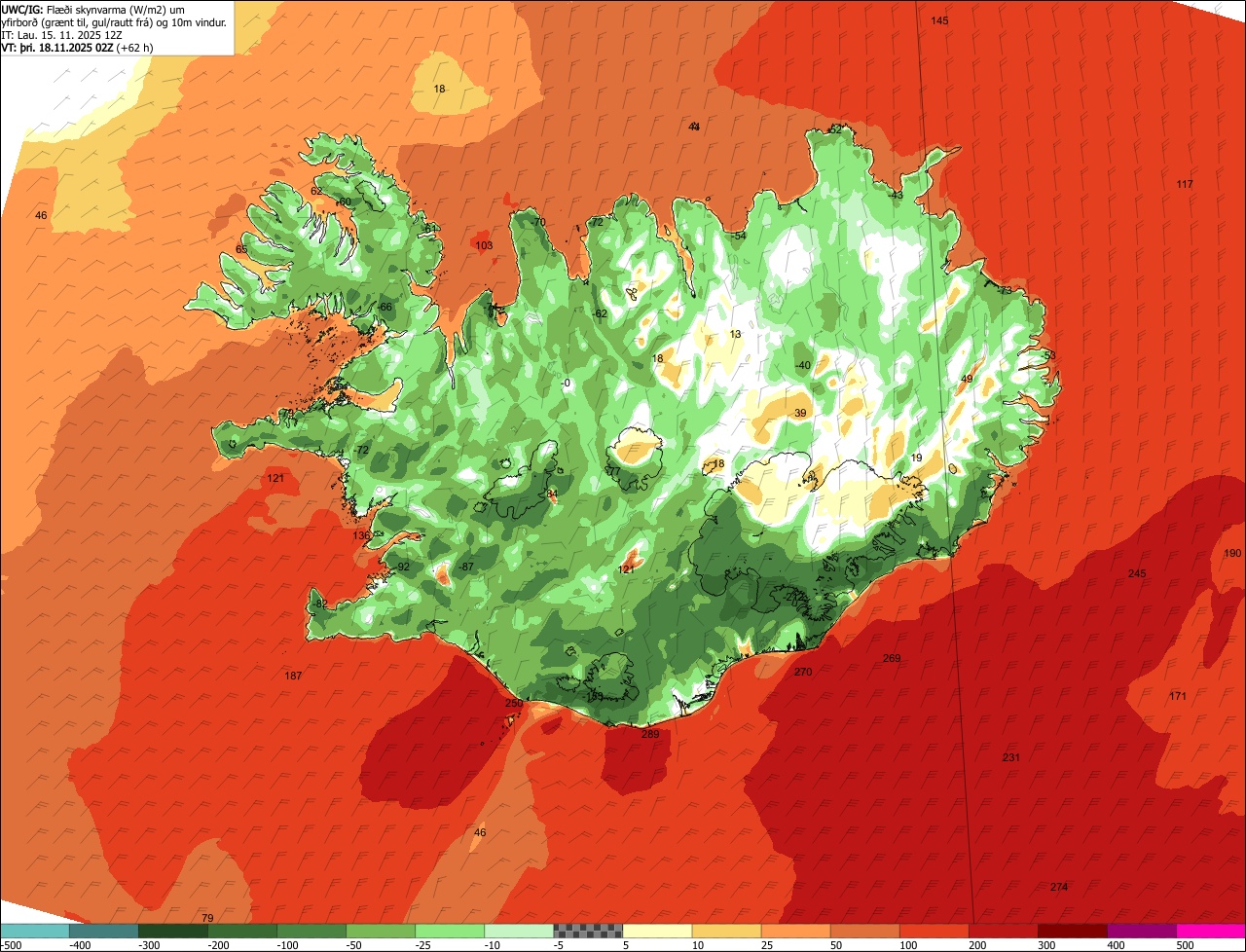The height and width of the screenshot is (952, 1246).
Task: Select the map value '13' in the highlands
Action: click(x=735, y=334)
